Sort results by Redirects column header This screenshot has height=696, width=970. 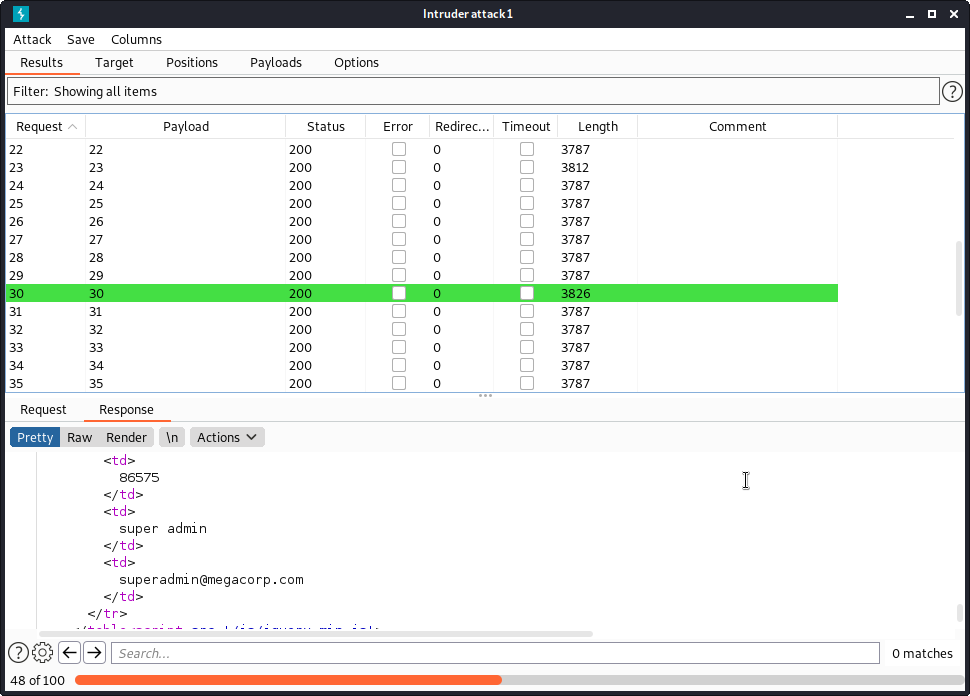tap(462, 127)
